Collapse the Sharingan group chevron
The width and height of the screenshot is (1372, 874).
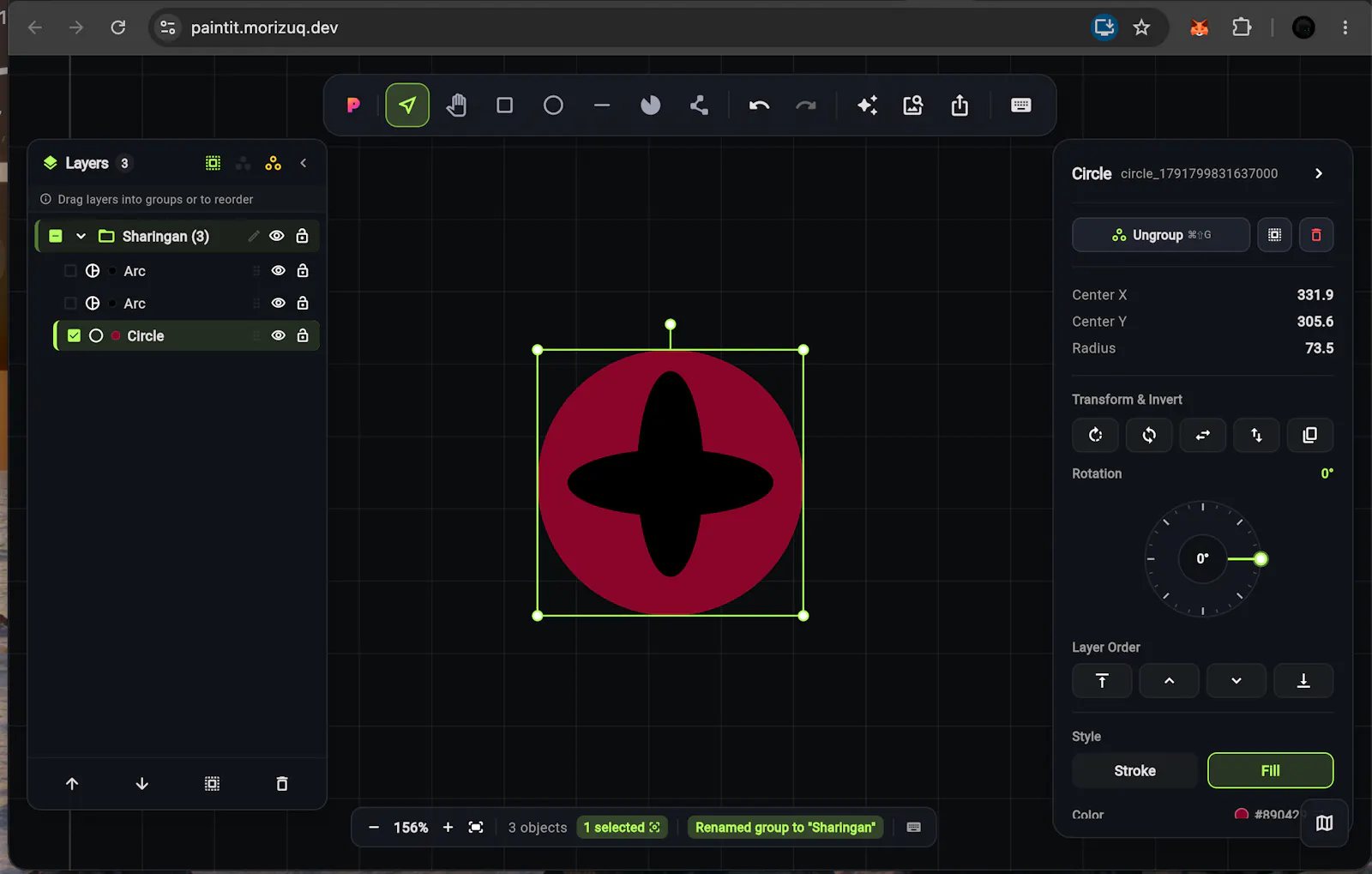[x=81, y=236]
